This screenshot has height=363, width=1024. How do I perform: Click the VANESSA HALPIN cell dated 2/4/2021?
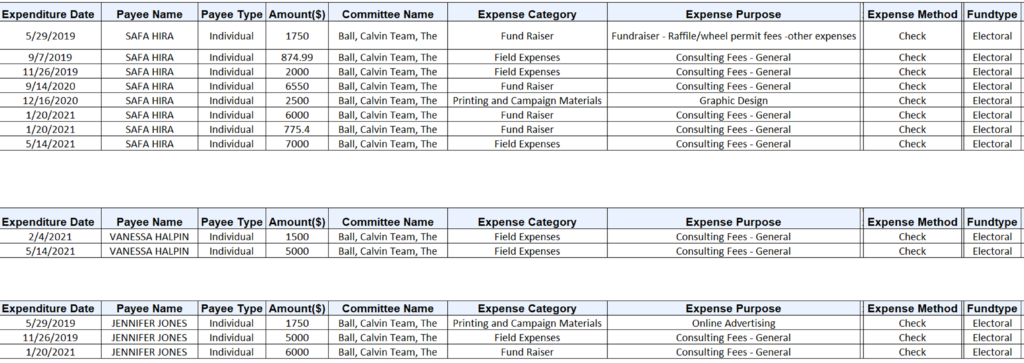150,236
